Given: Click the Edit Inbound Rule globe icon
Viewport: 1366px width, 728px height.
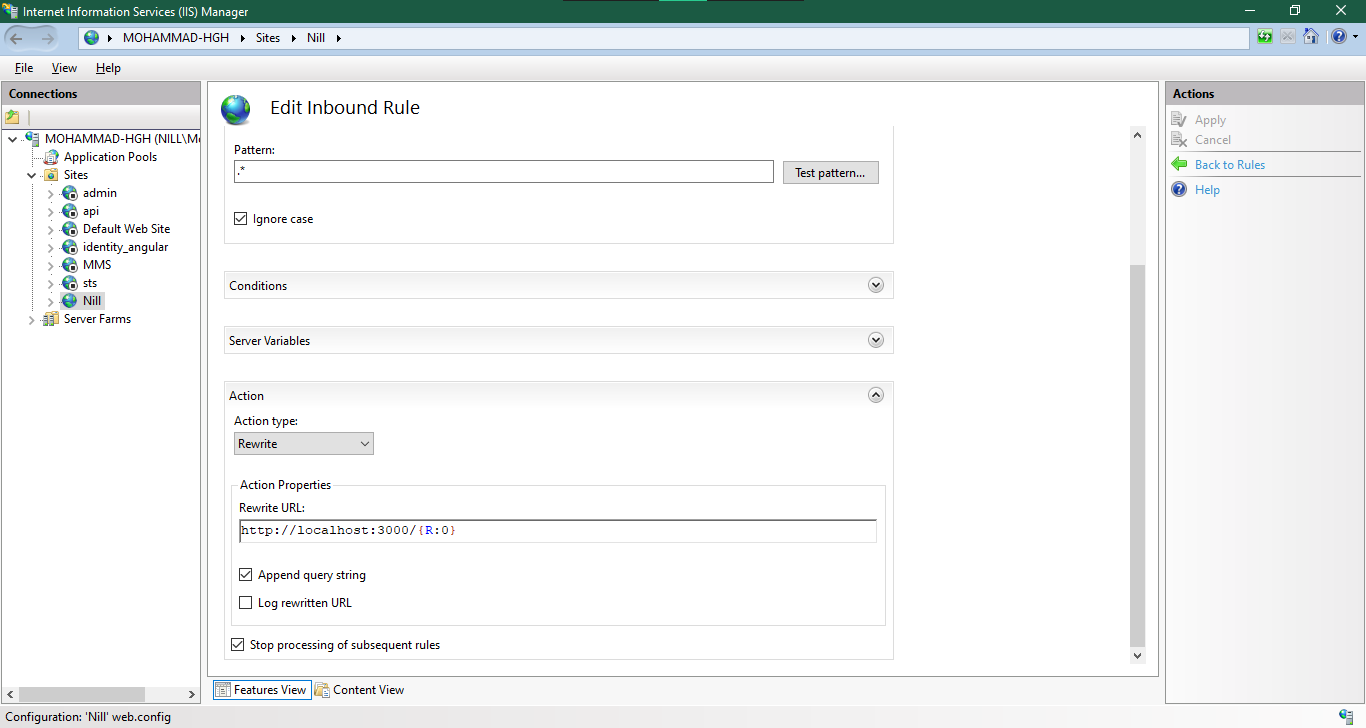Looking at the screenshot, I should click(x=236, y=109).
